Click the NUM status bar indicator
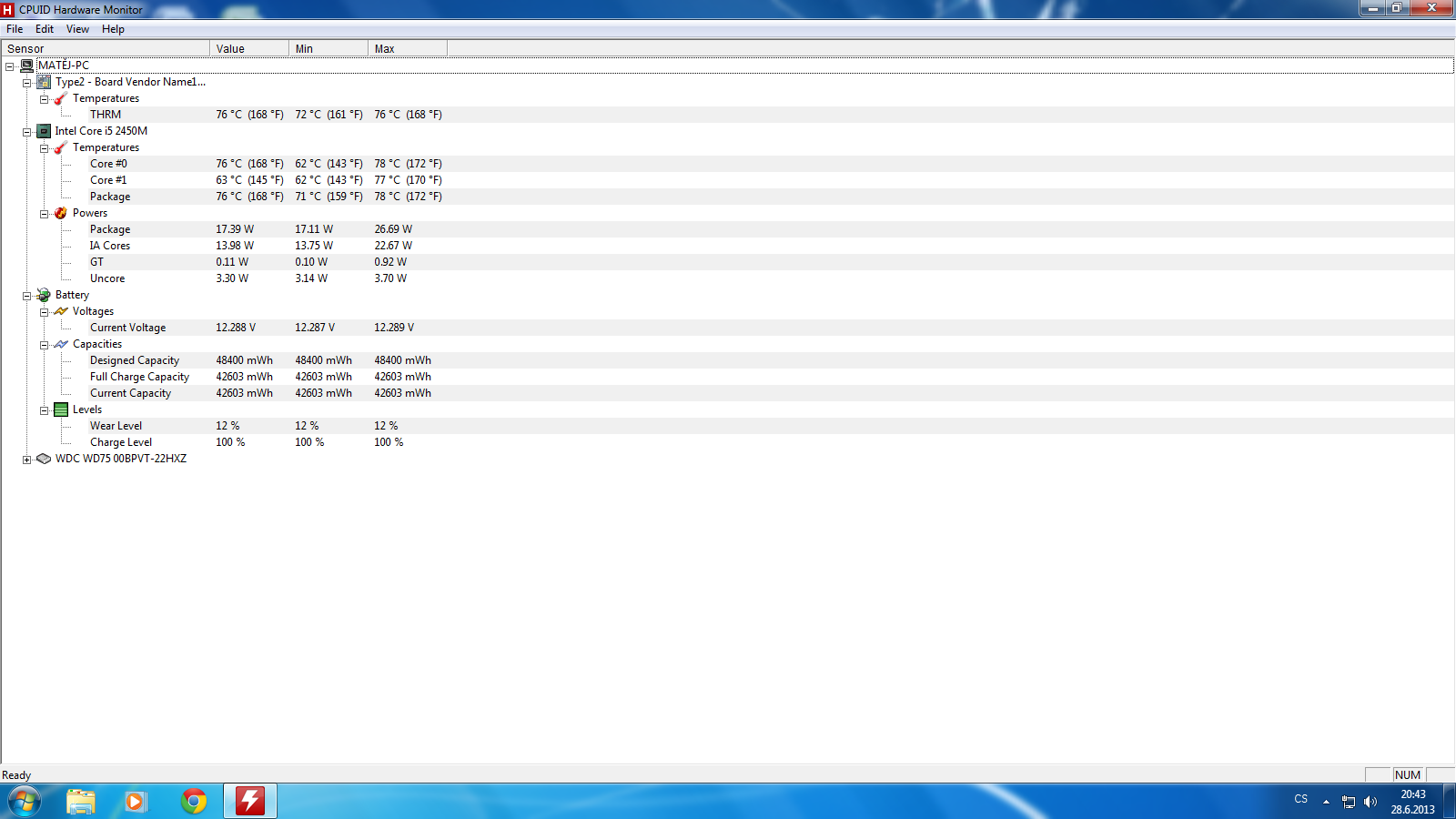This screenshot has height=819, width=1456. [1408, 775]
